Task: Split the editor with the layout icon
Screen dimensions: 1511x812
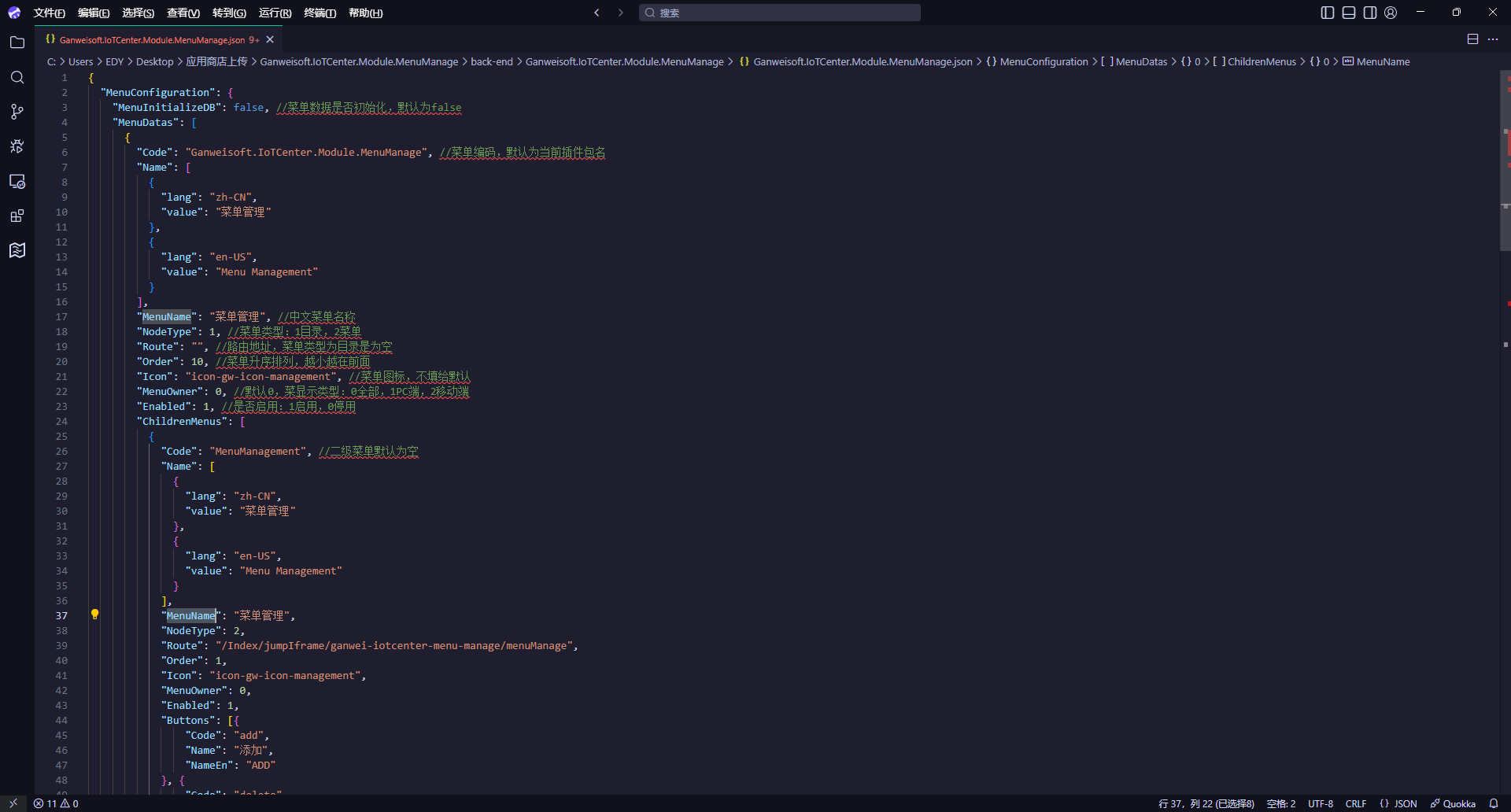Action: pyautogui.click(x=1472, y=39)
